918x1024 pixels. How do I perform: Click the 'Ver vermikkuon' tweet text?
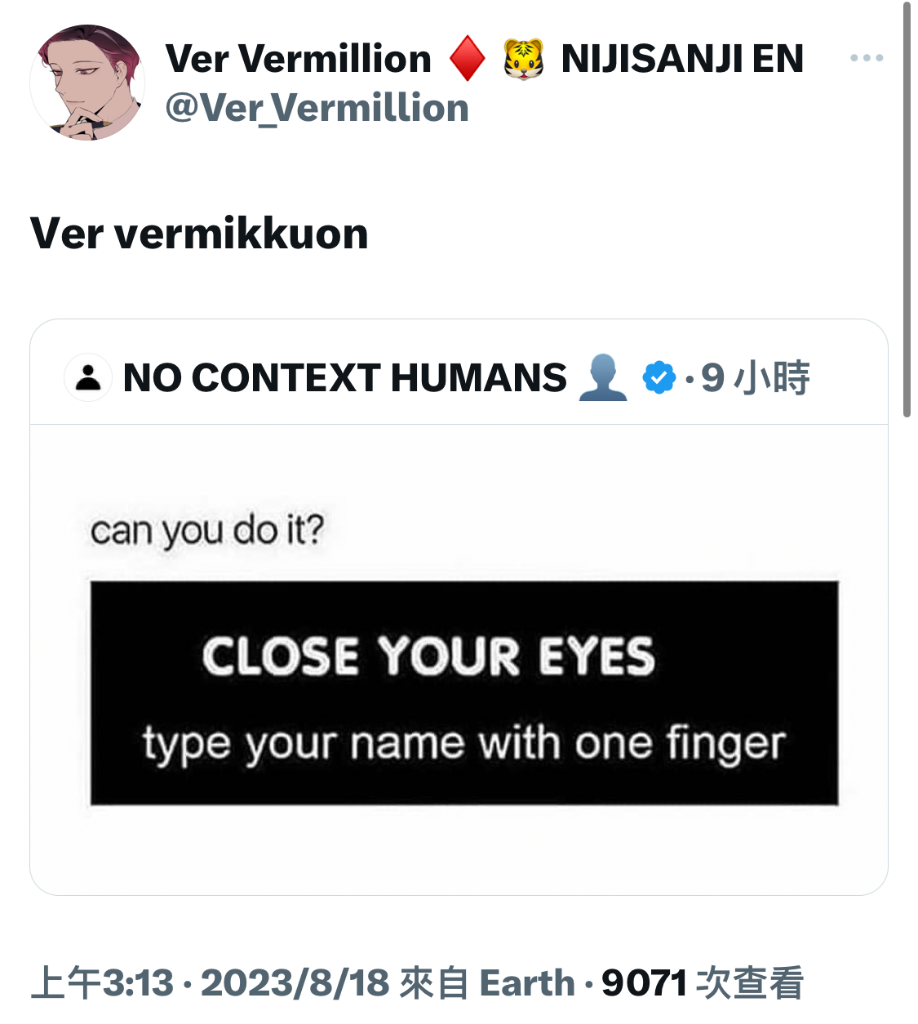tap(199, 233)
